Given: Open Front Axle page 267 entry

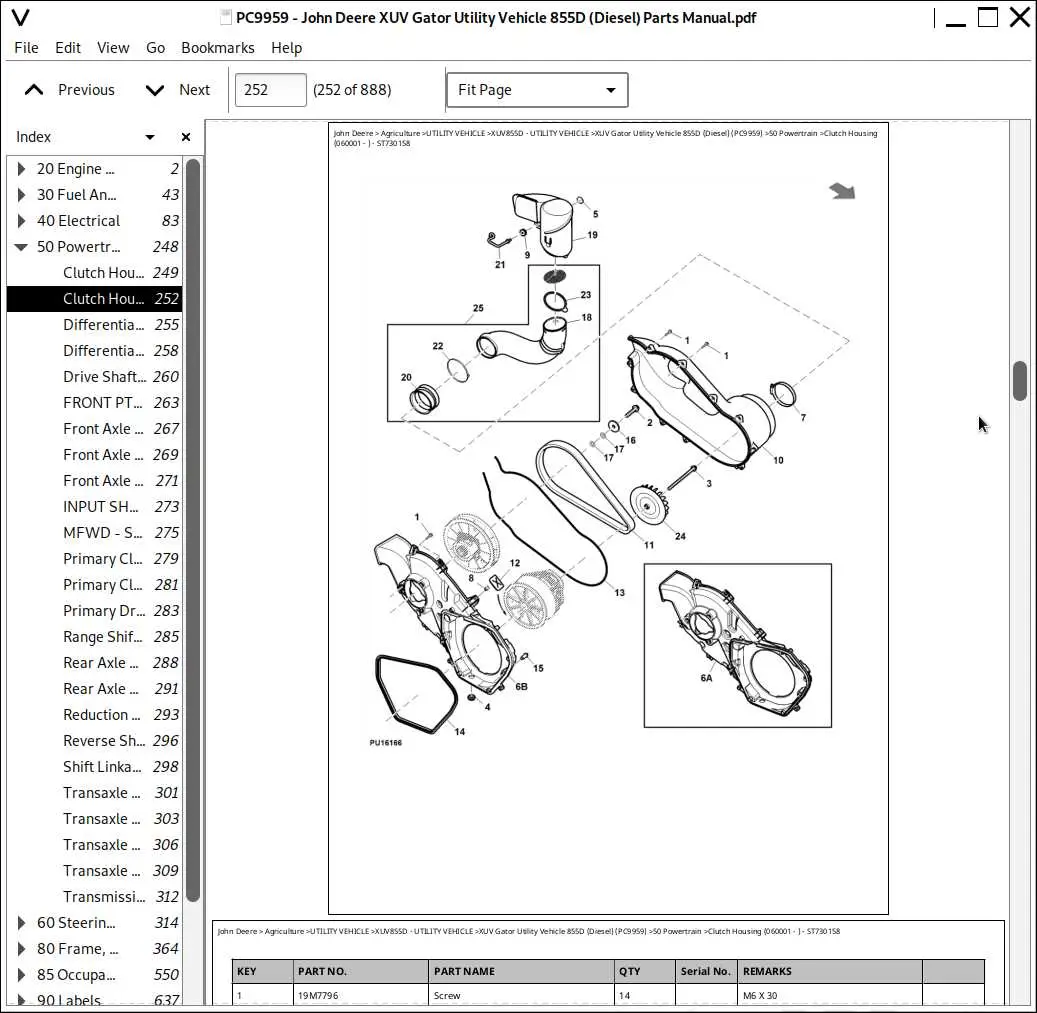Looking at the screenshot, I should click(95, 428).
